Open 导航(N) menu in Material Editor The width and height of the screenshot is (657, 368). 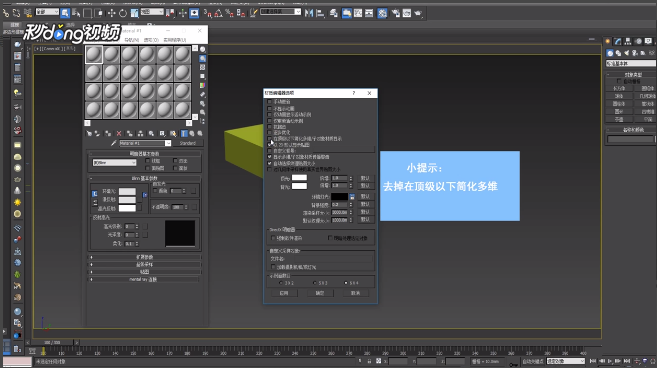click(x=132, y=40)
